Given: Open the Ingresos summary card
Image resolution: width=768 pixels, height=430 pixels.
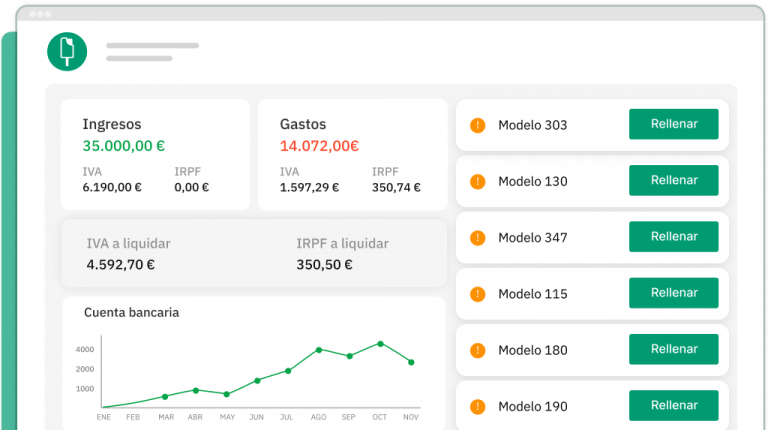Looking at the screenshot, I should tap(155, 154).
